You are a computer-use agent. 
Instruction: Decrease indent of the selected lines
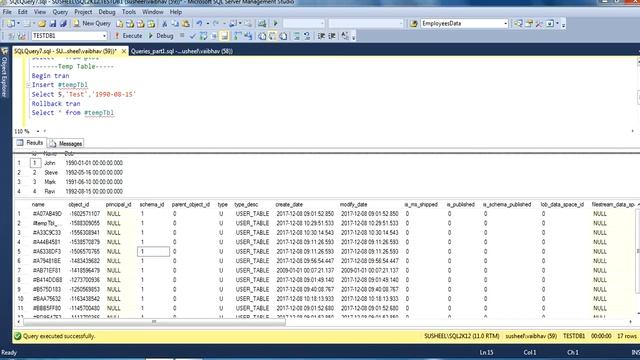click(321, 36)
